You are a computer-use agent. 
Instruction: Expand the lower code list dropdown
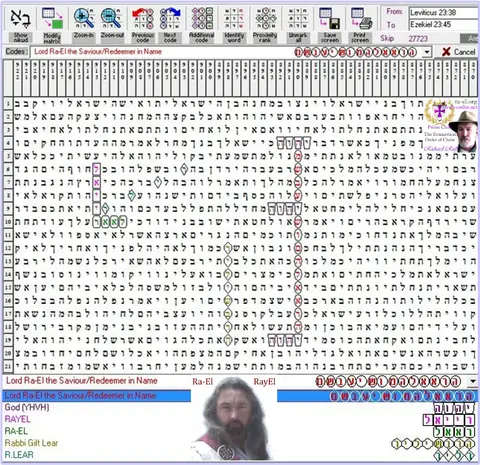point(473,381)
